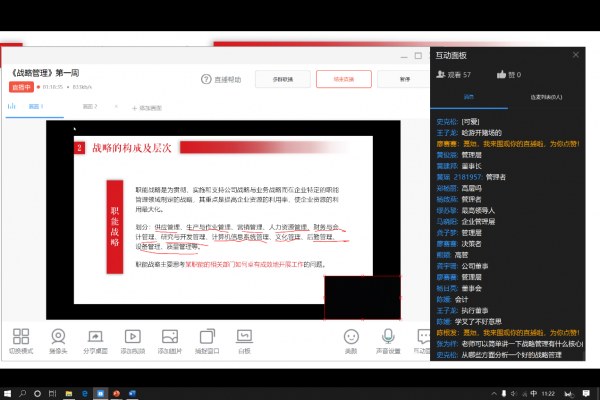Image resolution: width=600 pixels, height=400 pixels.
Task: Click the Windows Start button on taskbar
Action: 9,392
